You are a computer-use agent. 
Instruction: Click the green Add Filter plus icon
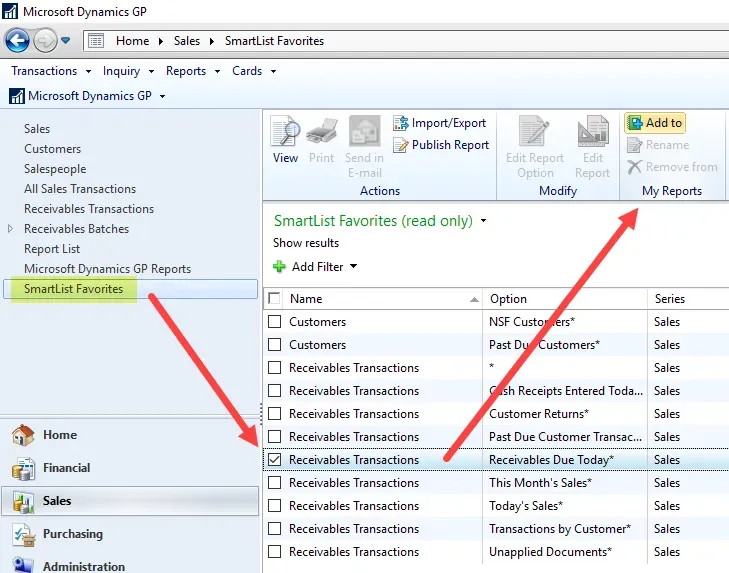coord(279,267)
